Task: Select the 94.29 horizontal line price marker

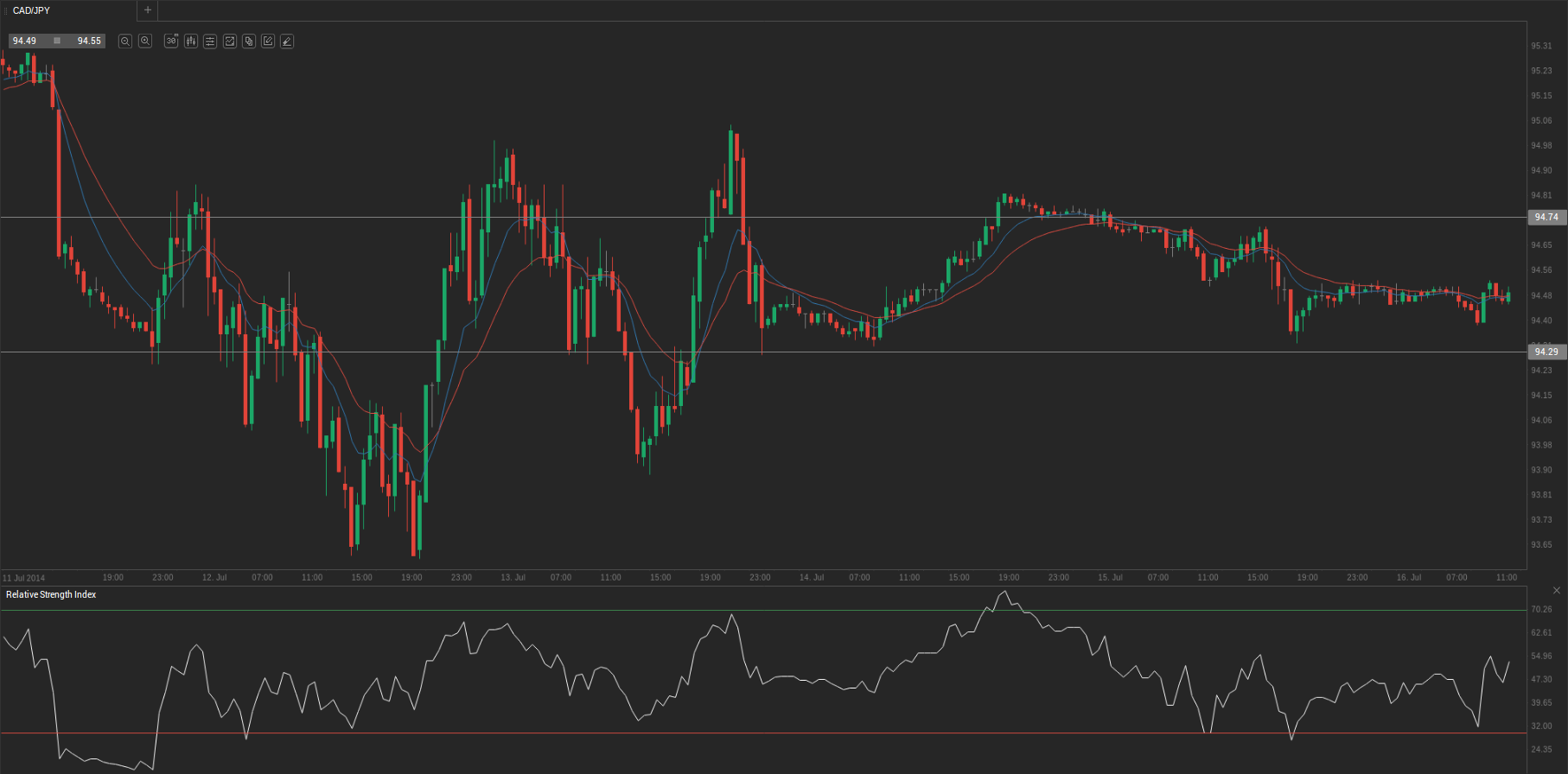Action: (x=1546, y=352)
